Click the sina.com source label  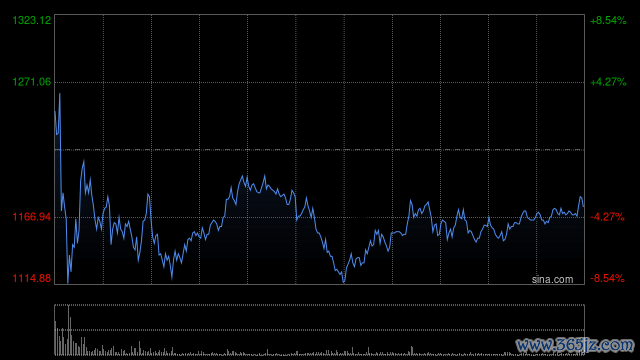point(552,280)
